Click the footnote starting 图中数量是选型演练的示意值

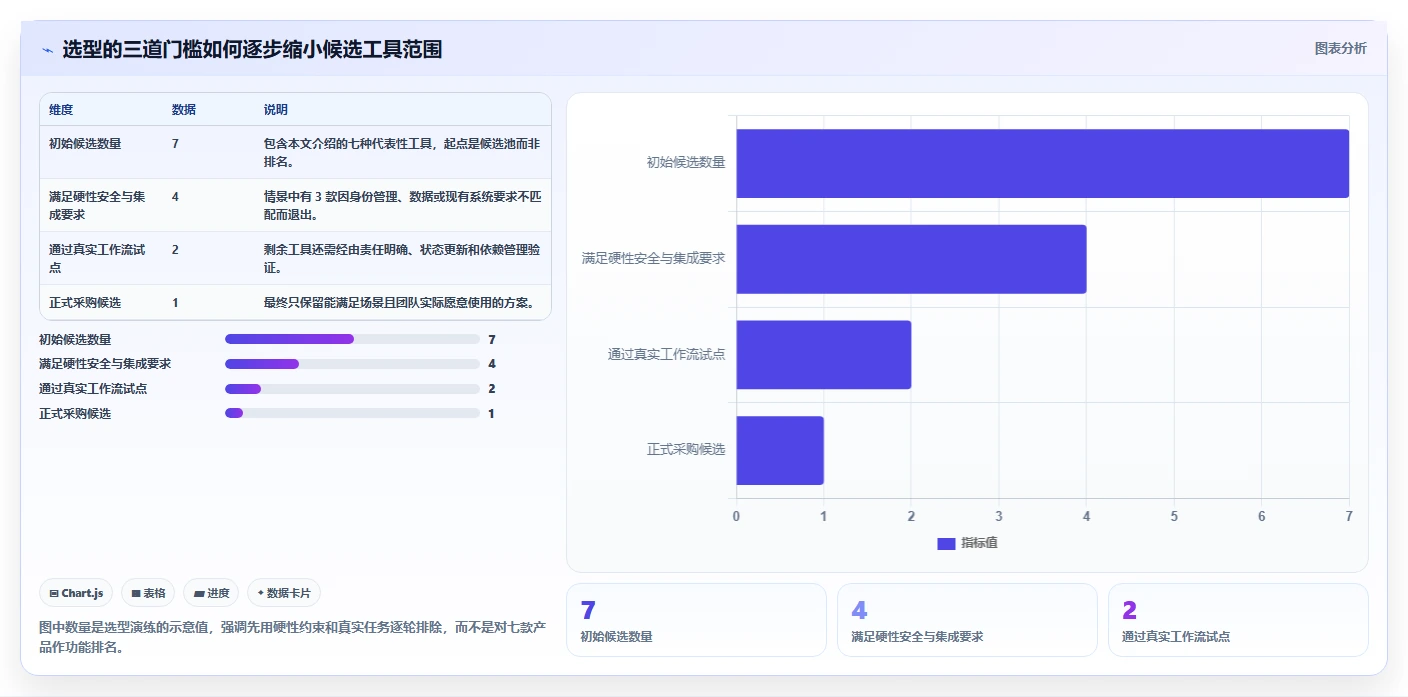click(x=292, y=637)
